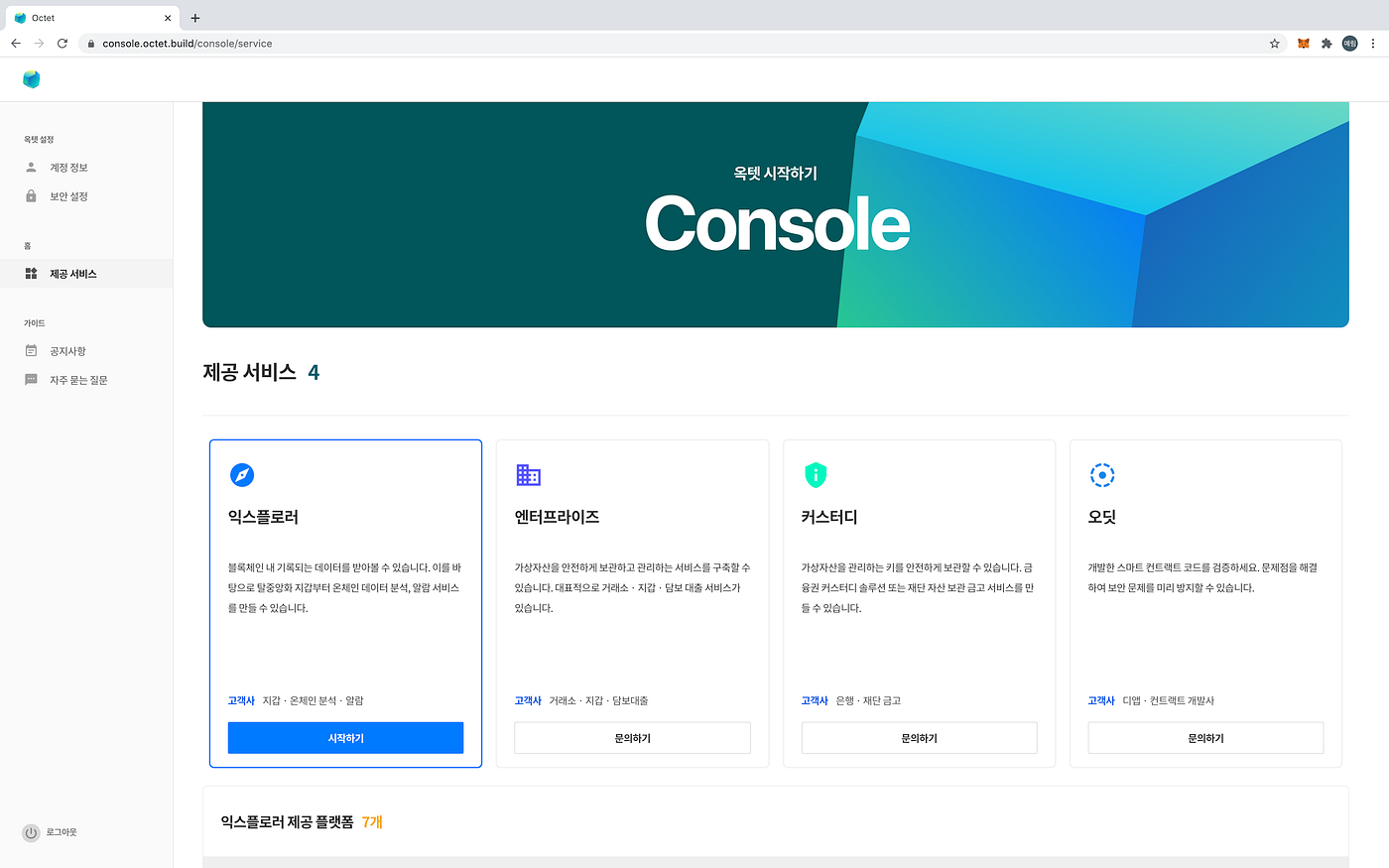Select the Octet browser tab
This screenshot has width=1389, height=868.
93,18
